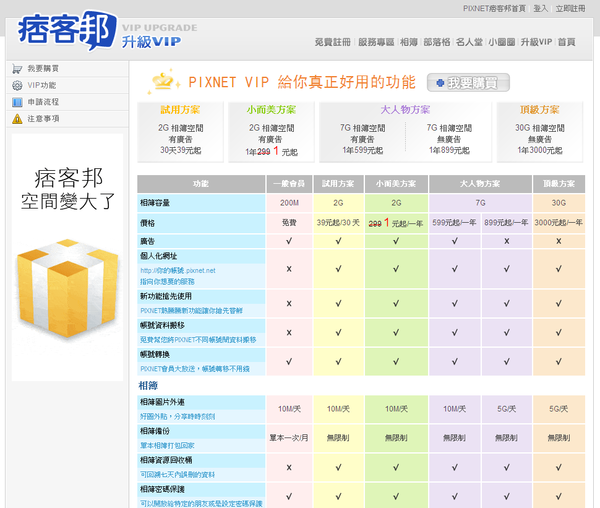The height and width of the screenshot is (508, 600).
Task: Click the 價格 row label
Action: (x=147, y=223)
